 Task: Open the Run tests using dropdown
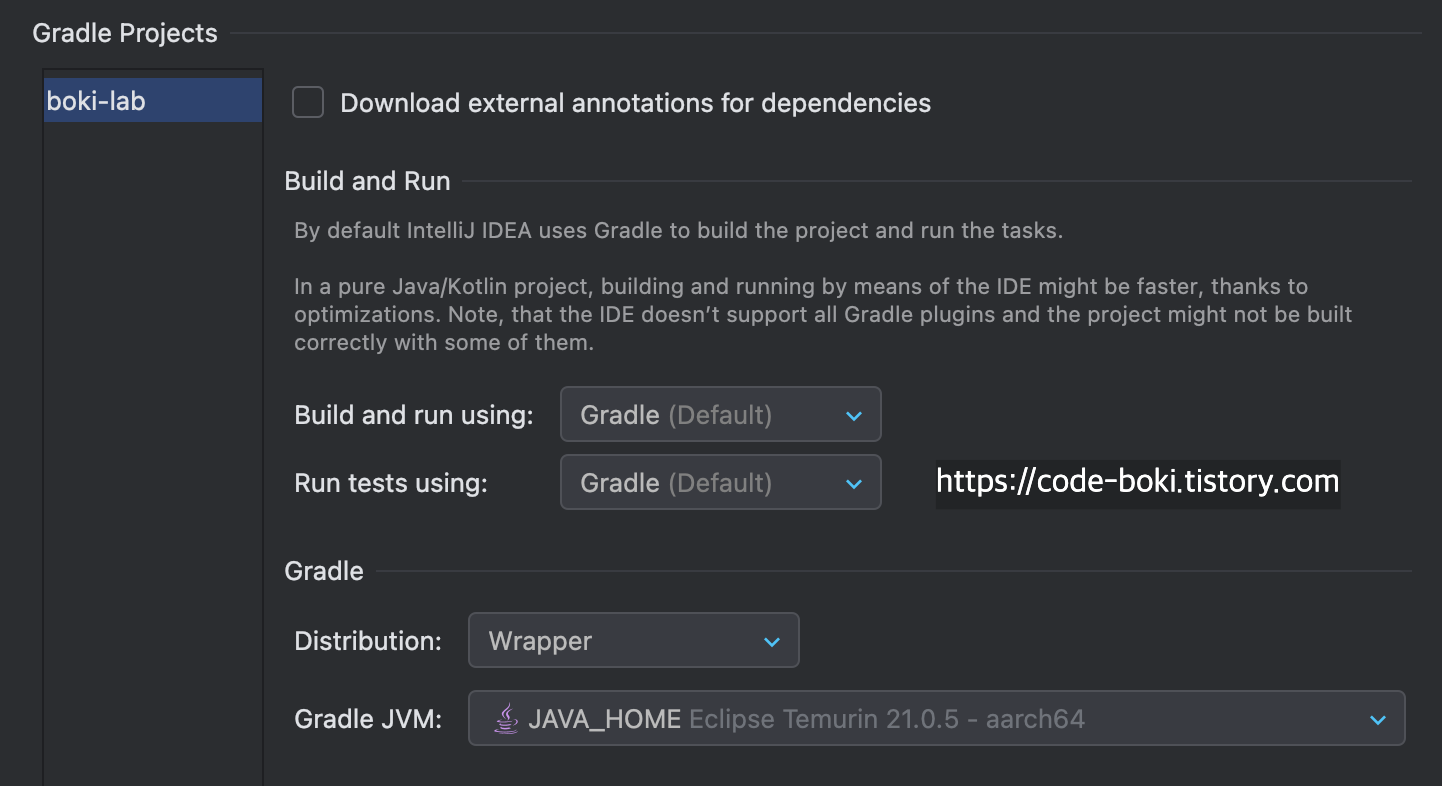[720, 482]
